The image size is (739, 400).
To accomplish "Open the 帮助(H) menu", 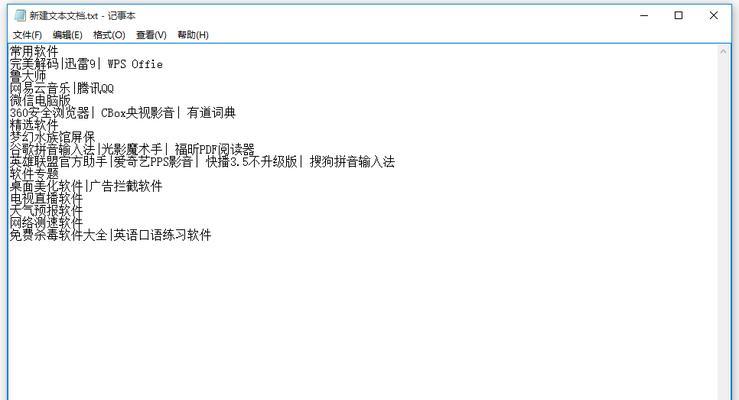I will pos(193,35).
